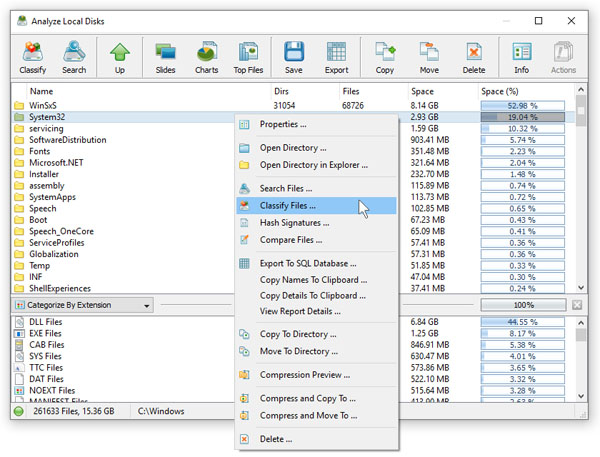The height and width of the screenshot is (457, 600).
Task: Click the WinSxS 52.98 % bar
Action: point(523,106)
